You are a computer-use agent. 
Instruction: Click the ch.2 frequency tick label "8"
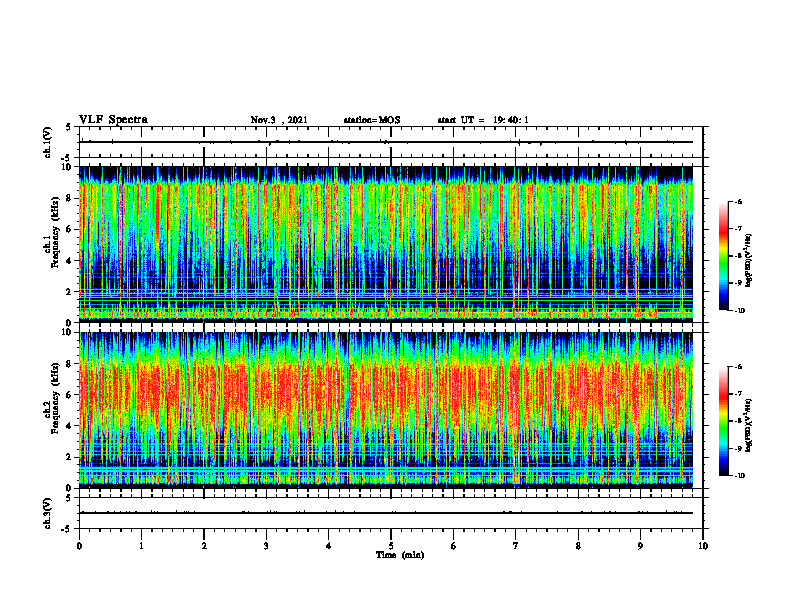coord(69,364)
